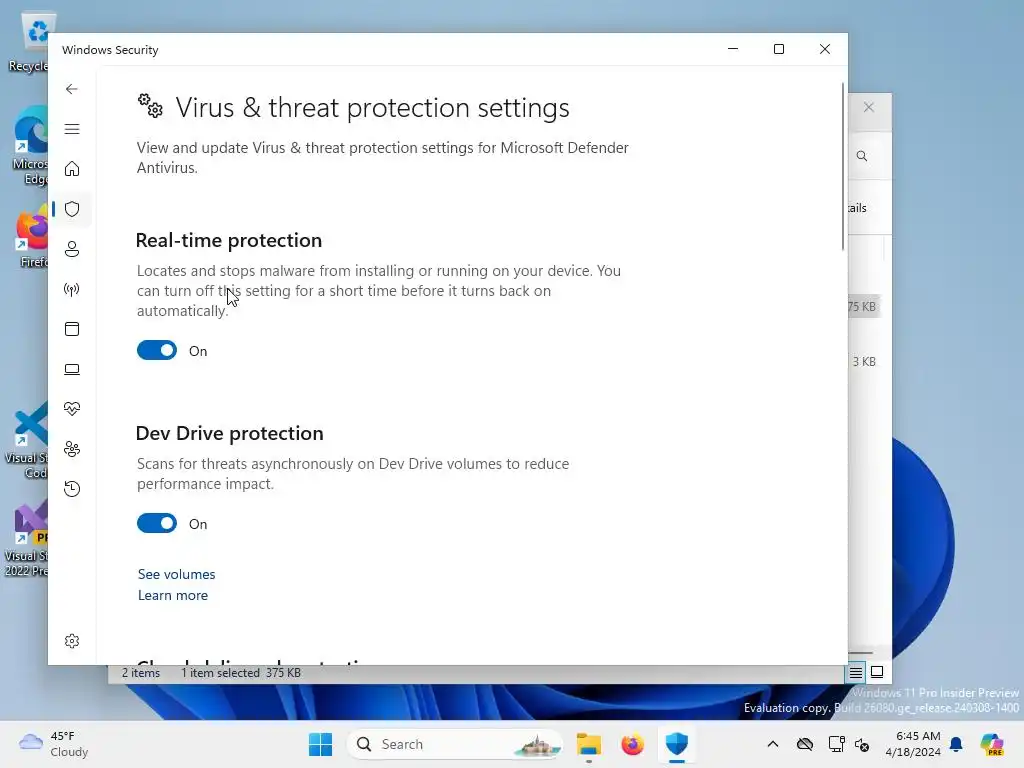This screenshot has width=1024, height=768.
Task: Click '2 items' in Explorer status bar
Action: (x=141, y=673)
